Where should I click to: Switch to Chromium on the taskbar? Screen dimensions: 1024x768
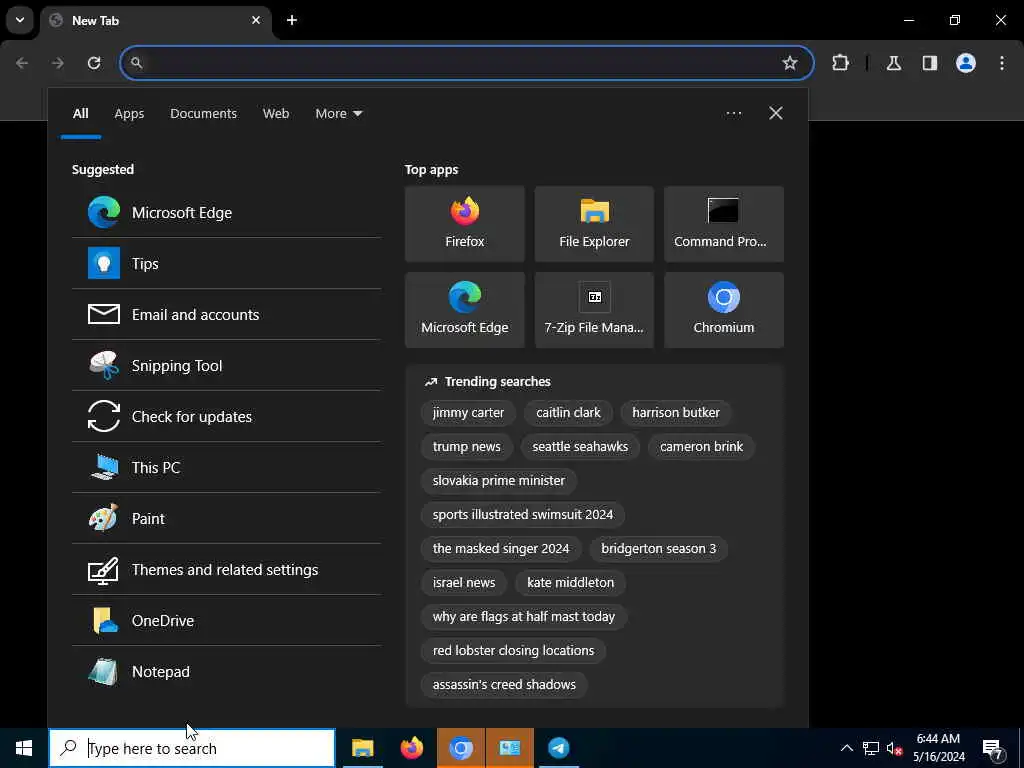[x=460, y=748]
